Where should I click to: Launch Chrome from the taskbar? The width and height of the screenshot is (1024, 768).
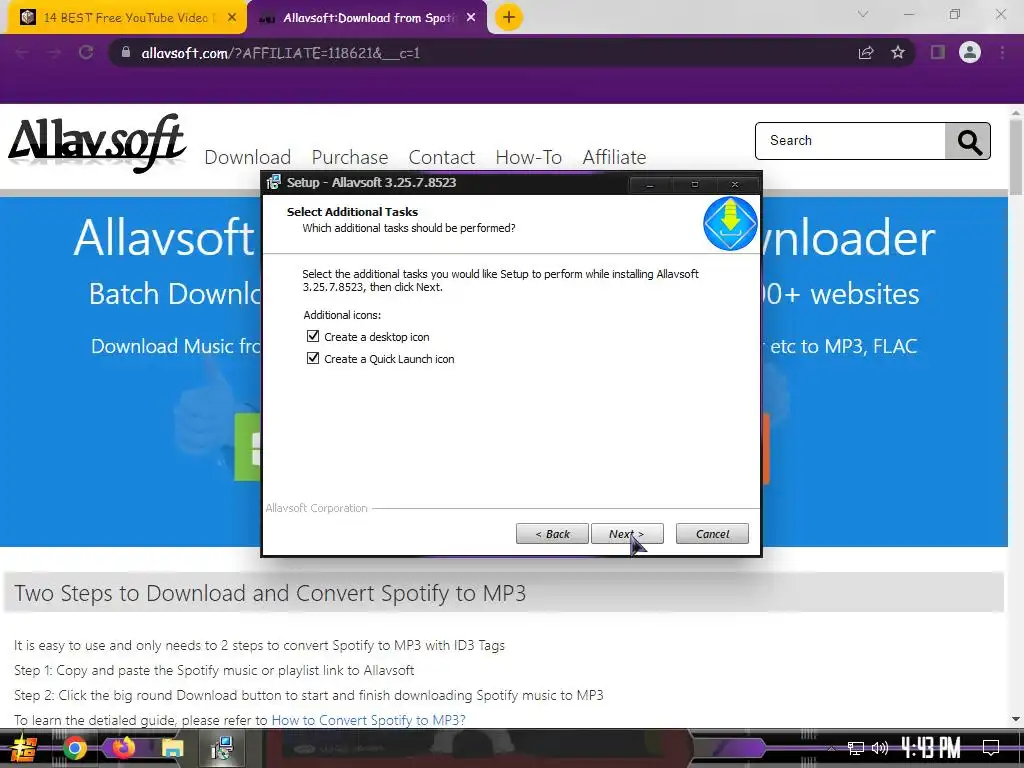pyautogui.click(x=74, y=748)
